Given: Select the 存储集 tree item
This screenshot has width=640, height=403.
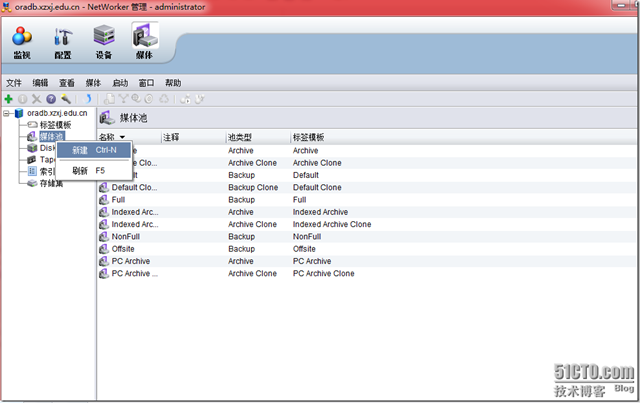Looking at the screenshot, I should (51, 183).
